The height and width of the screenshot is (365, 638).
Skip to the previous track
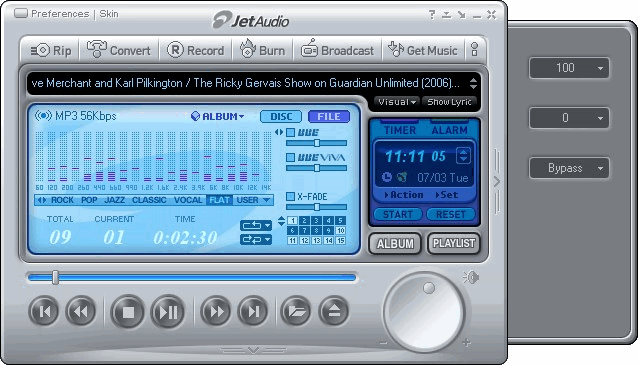point(44,311)
